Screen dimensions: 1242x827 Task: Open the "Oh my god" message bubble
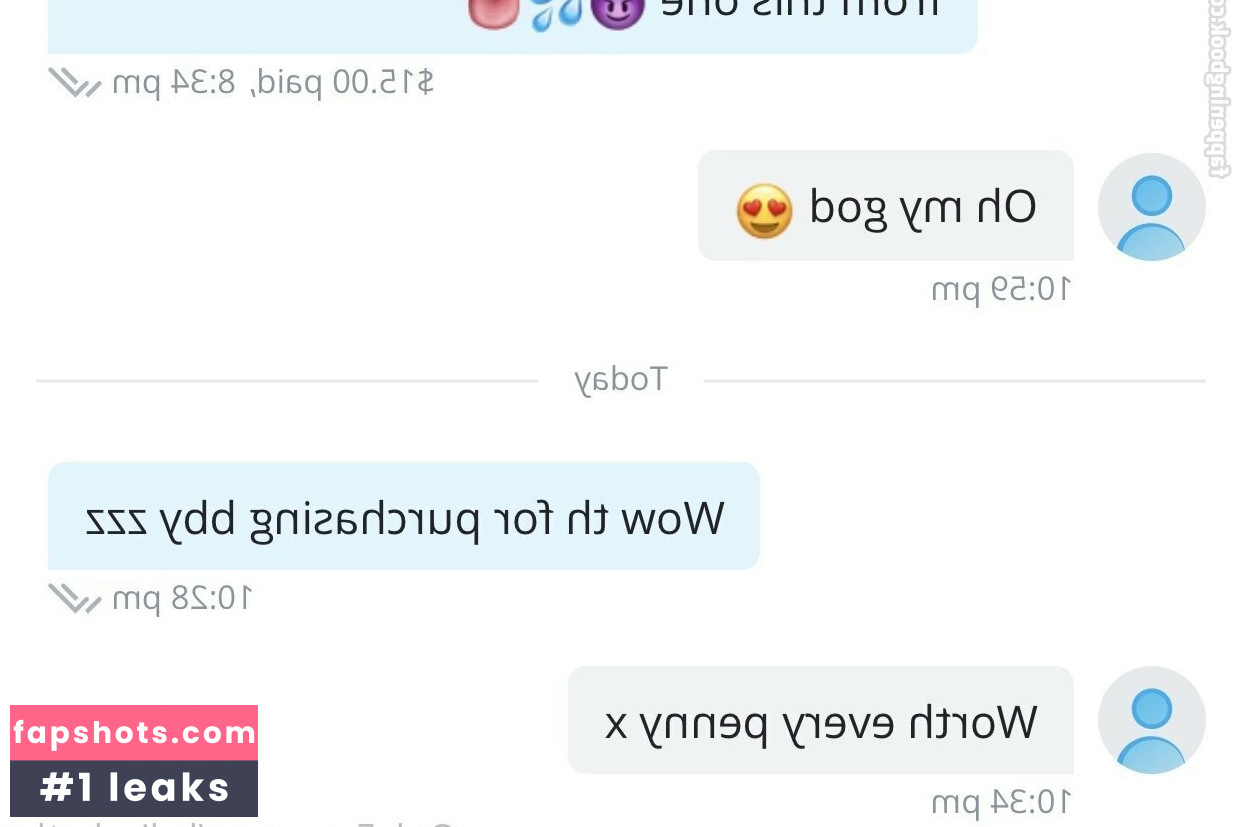pyautogui.click(x=885, y=206)
